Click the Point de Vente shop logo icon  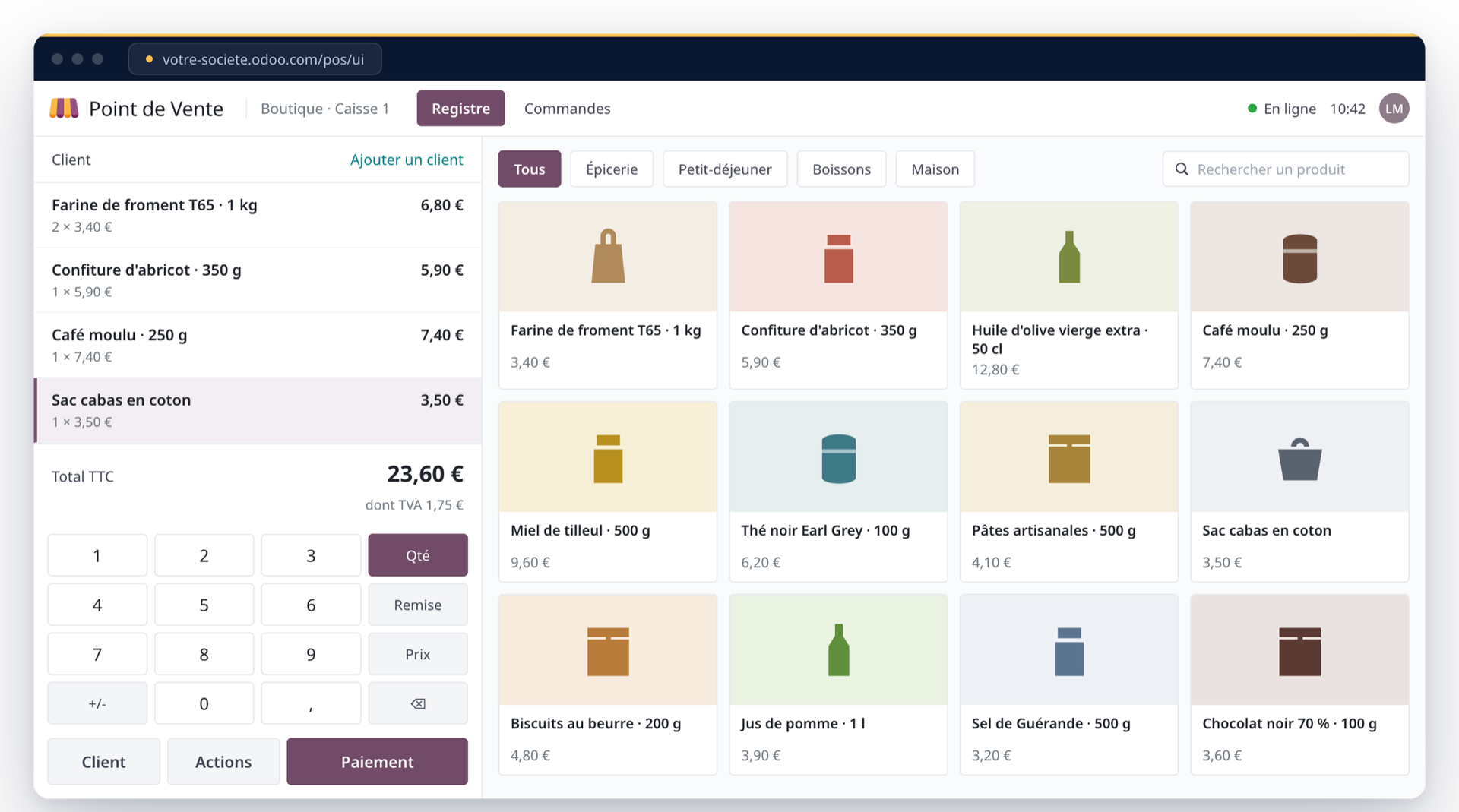[x=64, y=109]
